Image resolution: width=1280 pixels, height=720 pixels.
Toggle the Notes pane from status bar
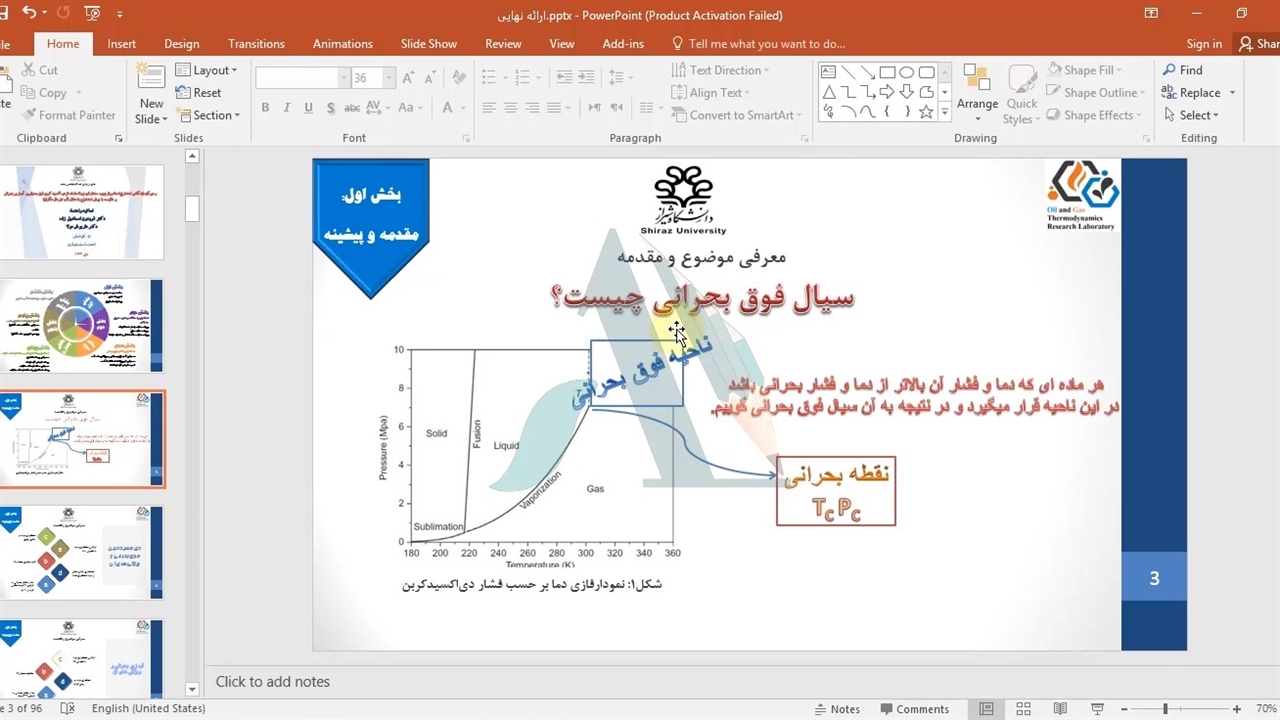(835, 709)
